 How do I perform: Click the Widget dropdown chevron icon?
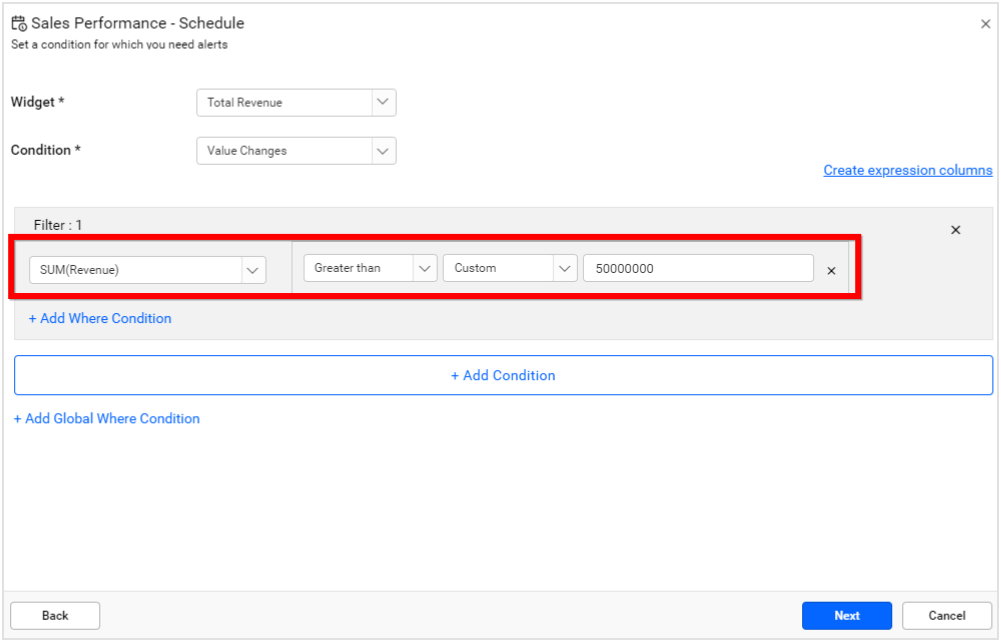click(382, 102)
